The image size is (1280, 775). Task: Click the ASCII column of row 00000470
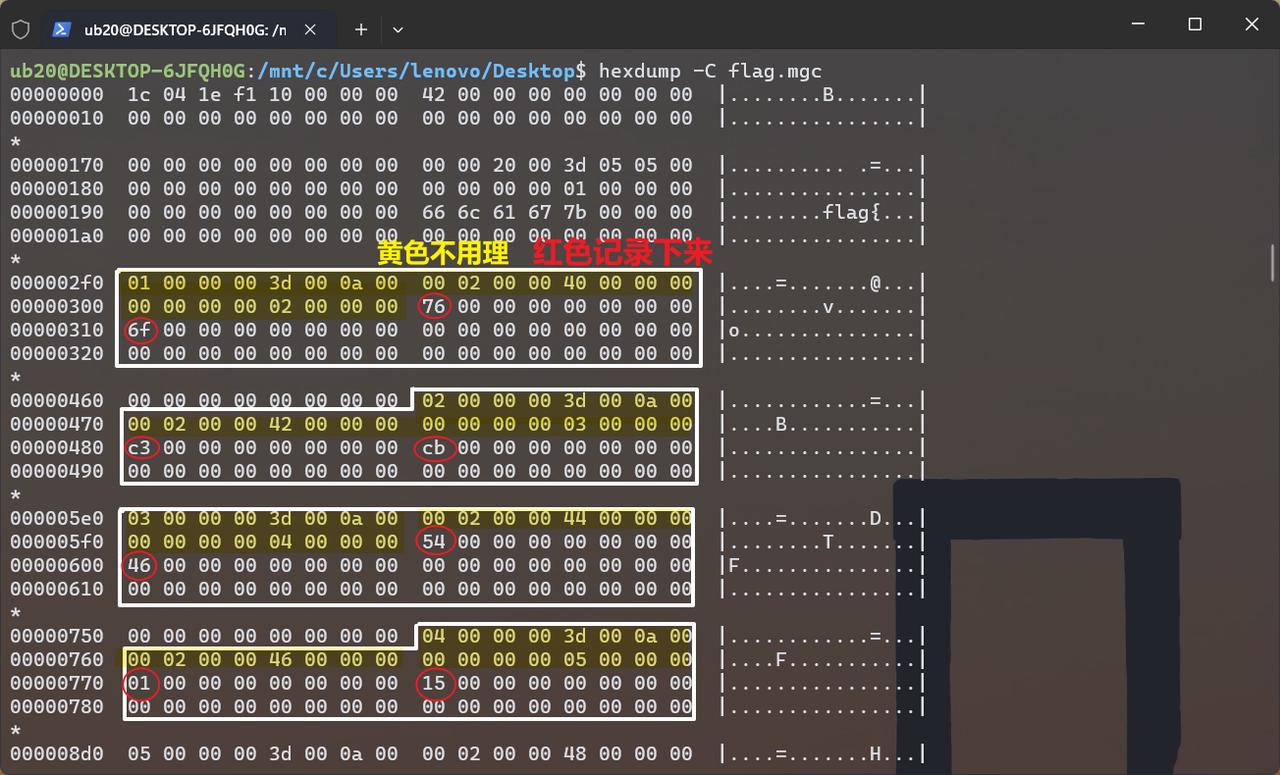(x=822, y=424)
